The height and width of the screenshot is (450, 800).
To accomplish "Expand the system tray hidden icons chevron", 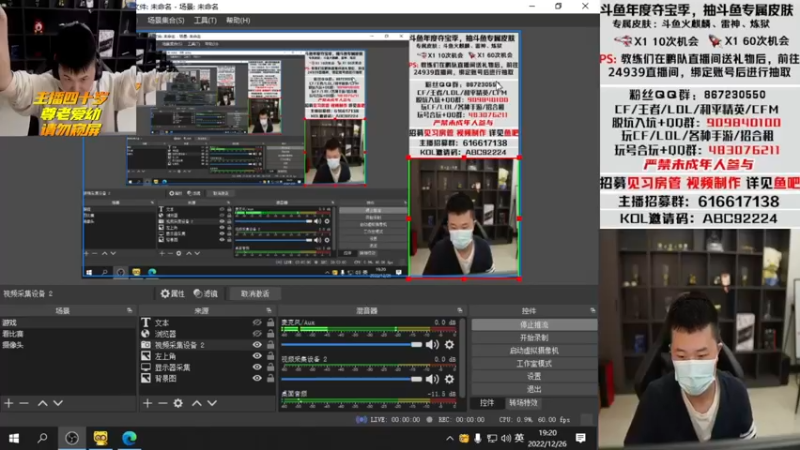I will point(449,438).
